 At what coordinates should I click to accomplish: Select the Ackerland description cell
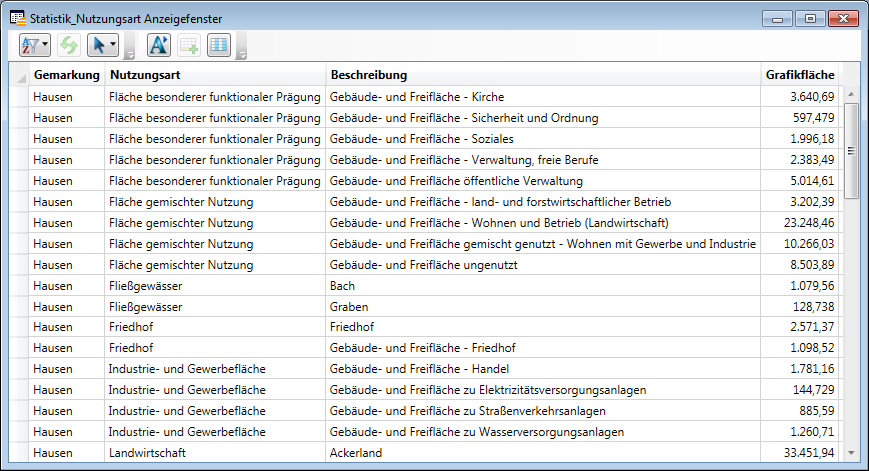coord(543,453)
